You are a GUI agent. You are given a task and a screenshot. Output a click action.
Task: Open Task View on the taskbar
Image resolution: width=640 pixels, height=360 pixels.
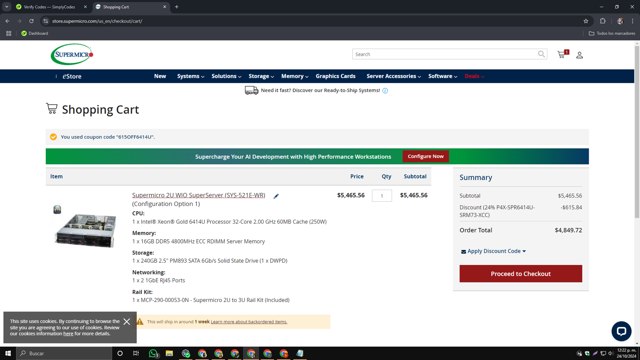pyautogui.click(x=136, y=353)
